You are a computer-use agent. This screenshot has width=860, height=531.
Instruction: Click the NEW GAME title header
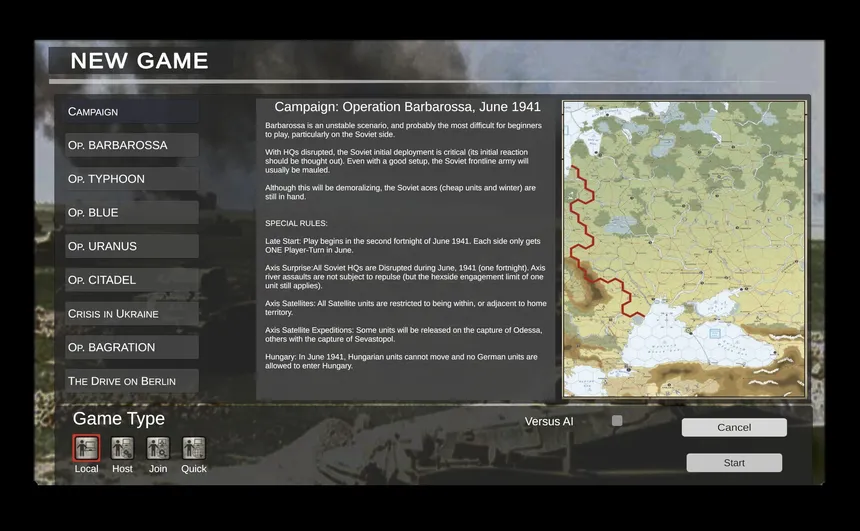pyautogui.click(x=139, y=61)
